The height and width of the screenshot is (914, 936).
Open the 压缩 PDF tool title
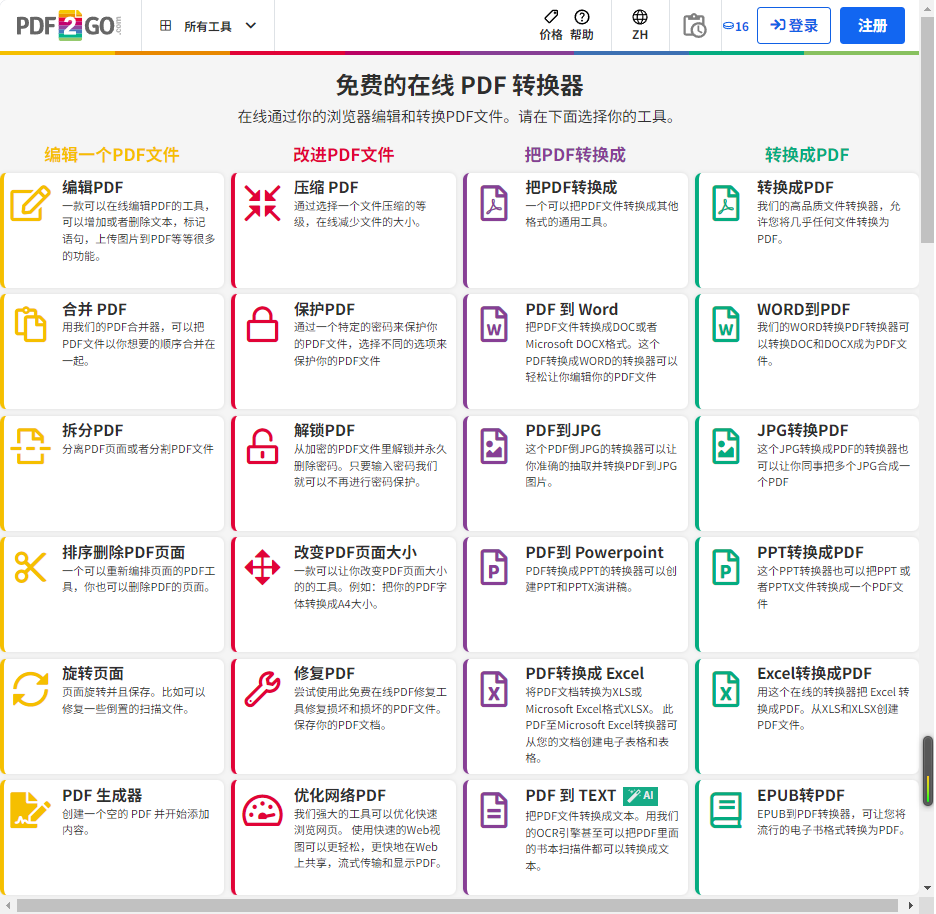click(x=326, y=187)
